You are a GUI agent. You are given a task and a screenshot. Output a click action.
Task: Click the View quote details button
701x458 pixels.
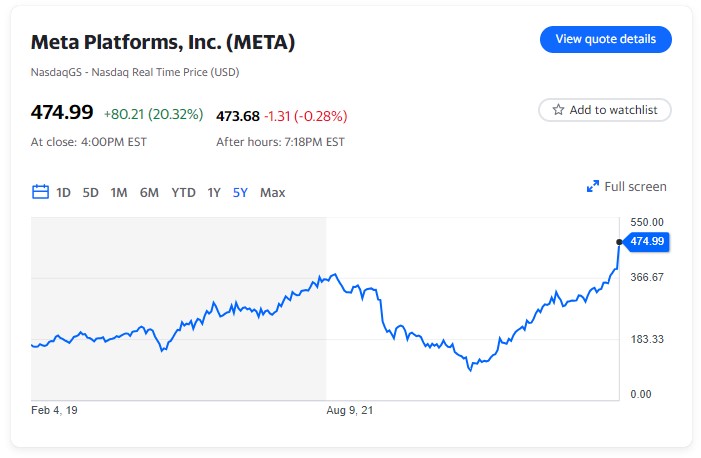click(x=605, y=39)
